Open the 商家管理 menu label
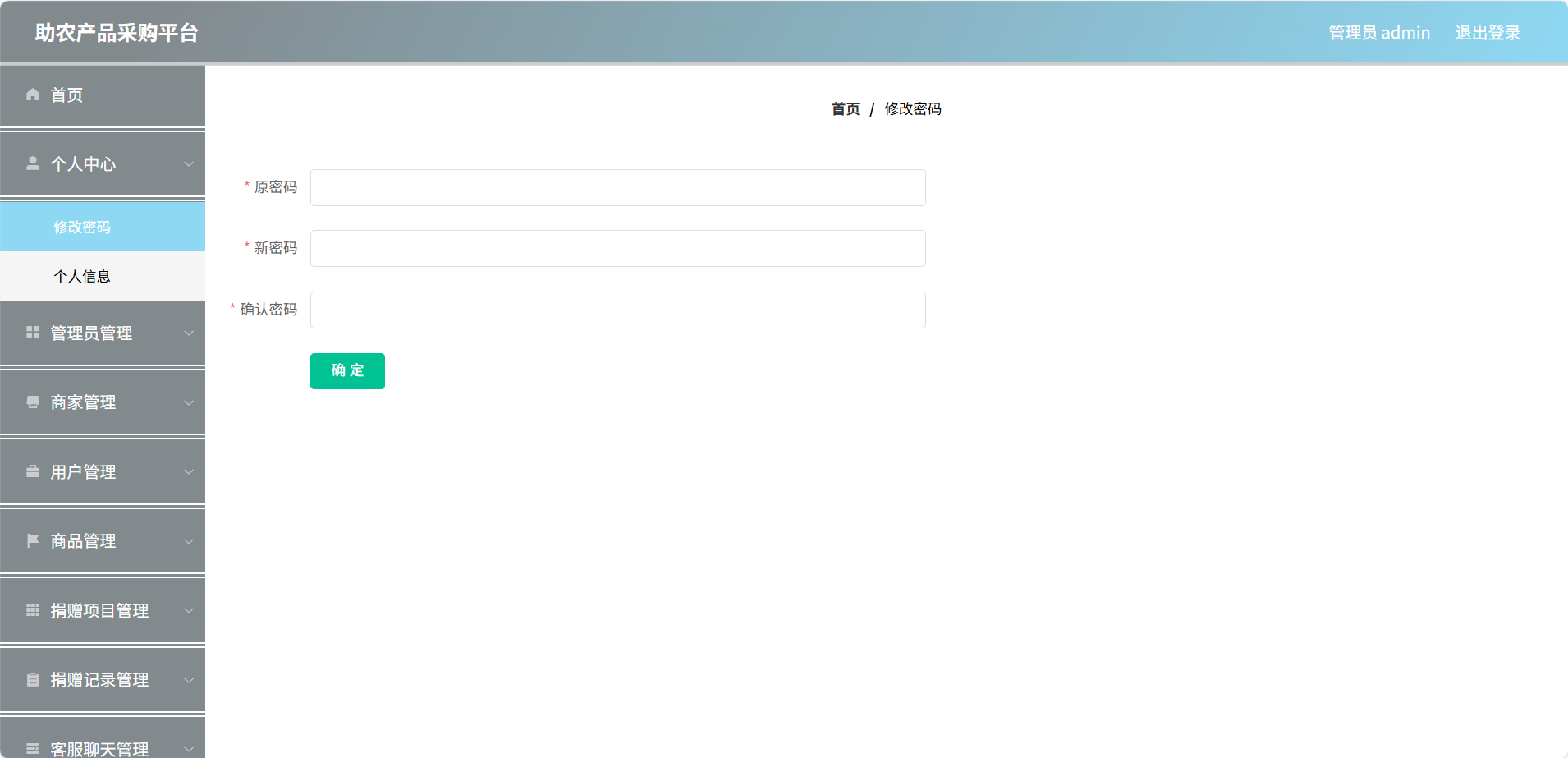 pyautogui.click(x=83, y=402)
